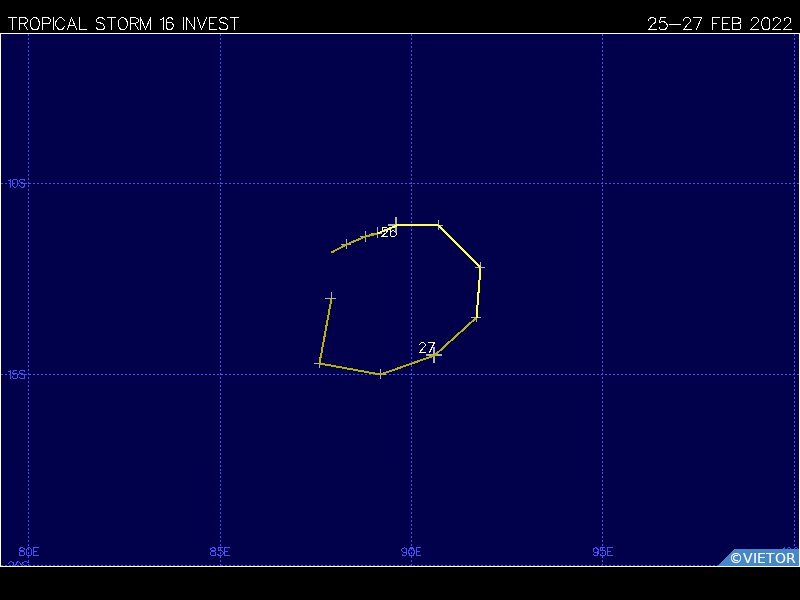Click the 90E longitude label

[411, 552]
